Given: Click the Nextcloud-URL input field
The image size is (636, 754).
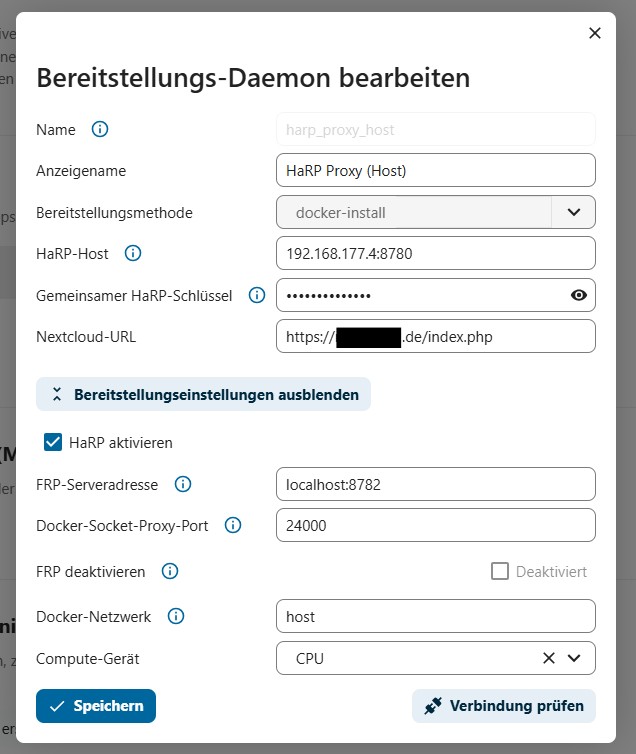Looking at the screenshot, I should pos(435,337).
